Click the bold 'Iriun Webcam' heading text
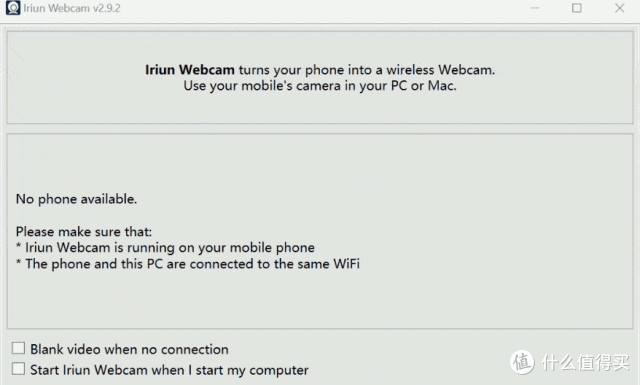 190,70
